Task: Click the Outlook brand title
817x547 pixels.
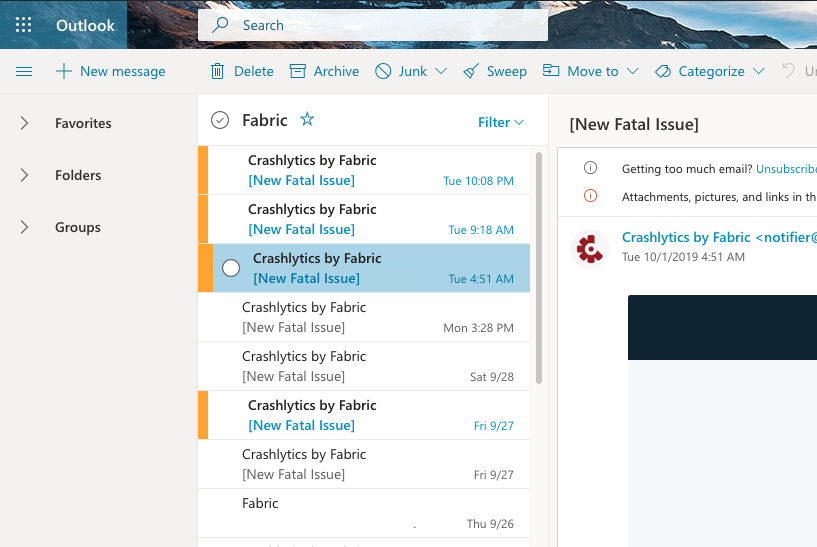Action: [x=85, y=25]
